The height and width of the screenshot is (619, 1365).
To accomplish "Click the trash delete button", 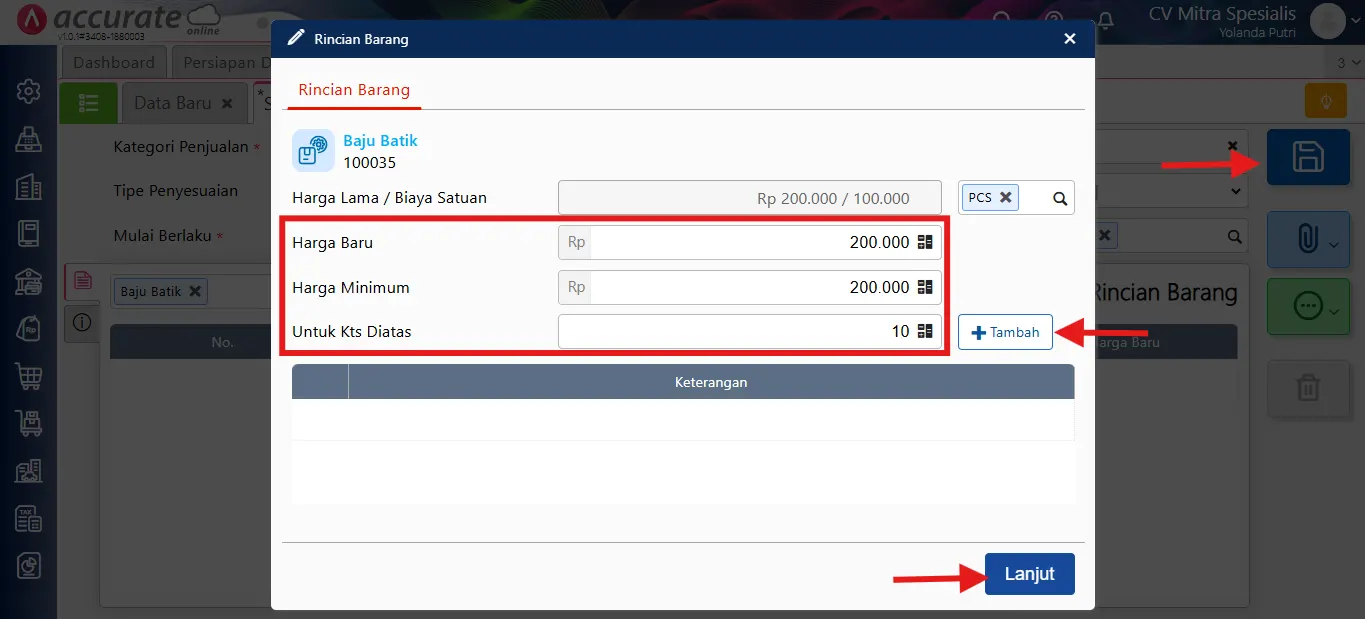I will tap(1308, 387).
